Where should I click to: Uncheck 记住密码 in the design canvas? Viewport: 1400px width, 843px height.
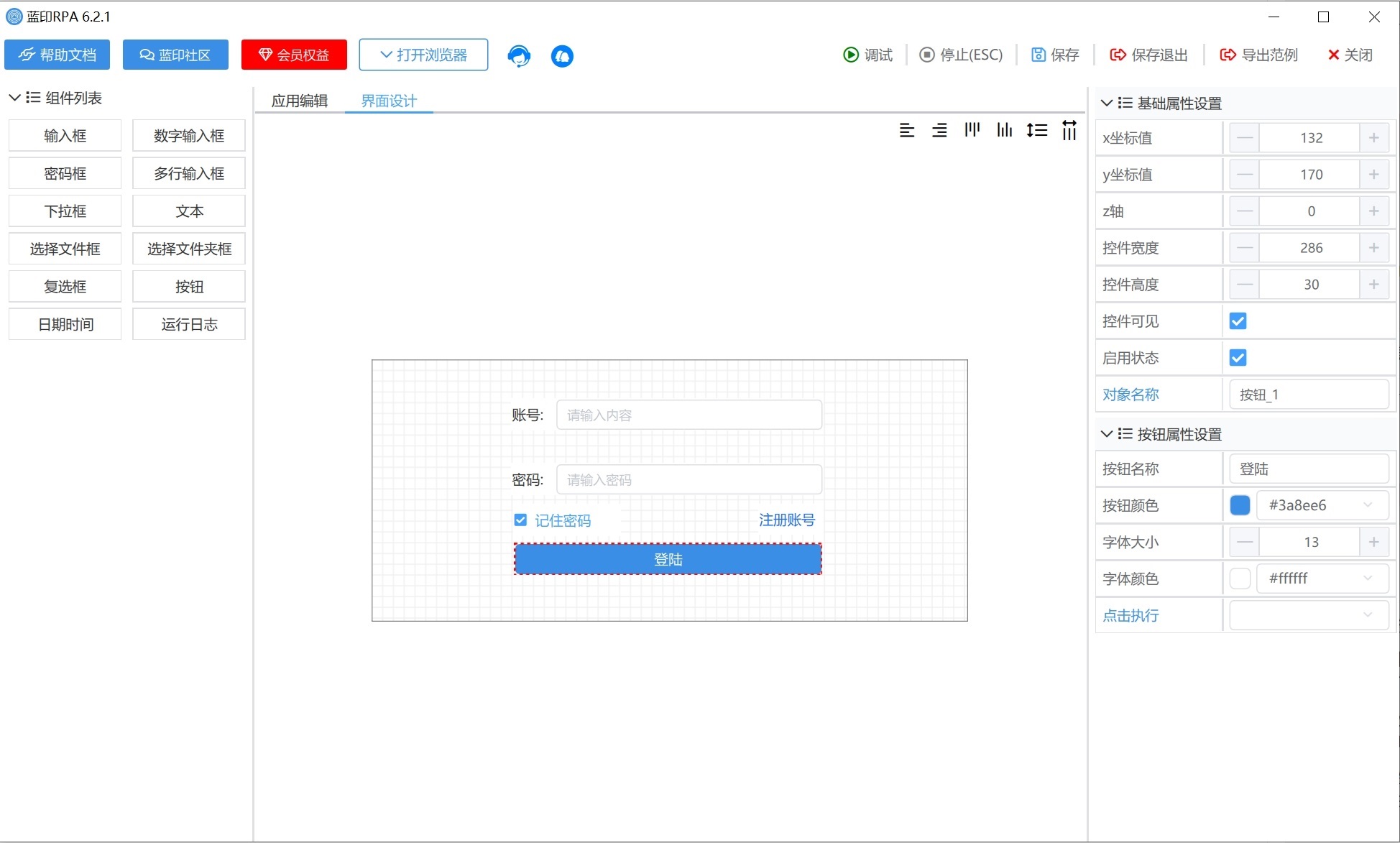(x=520, y=520)
